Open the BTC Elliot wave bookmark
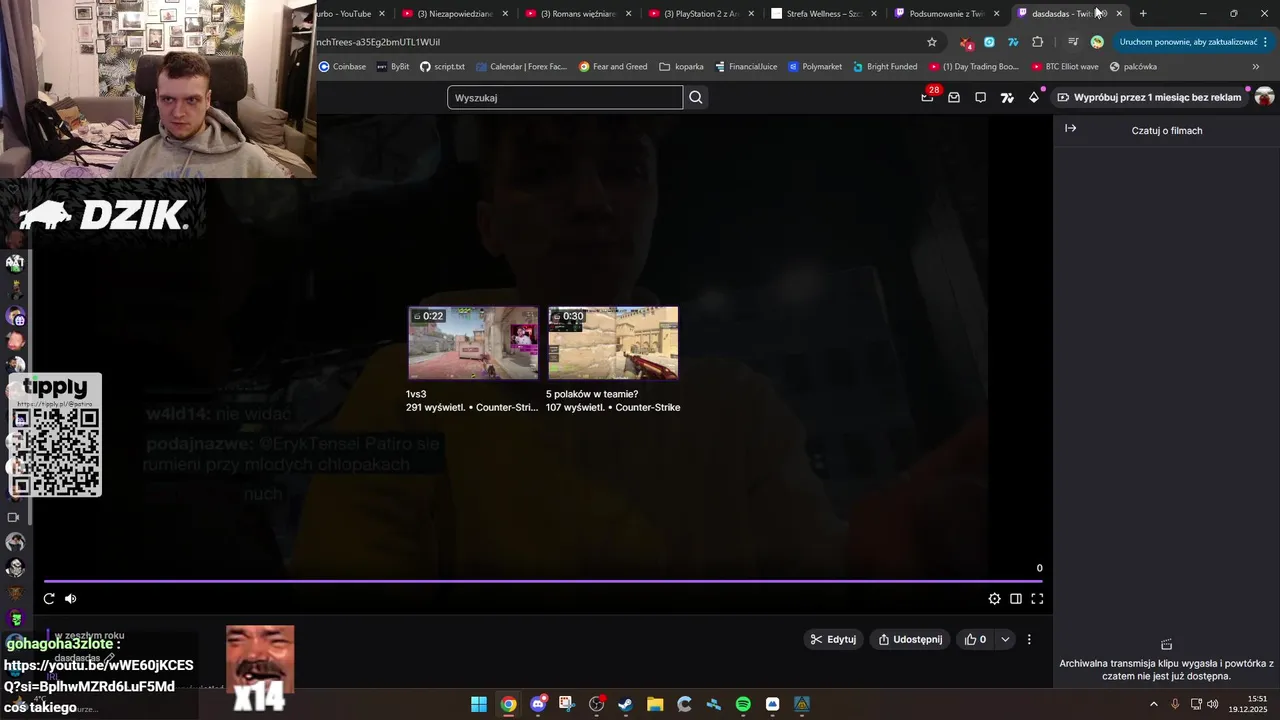Viewport: 1280px width, 720px height. click(1065, 67)
